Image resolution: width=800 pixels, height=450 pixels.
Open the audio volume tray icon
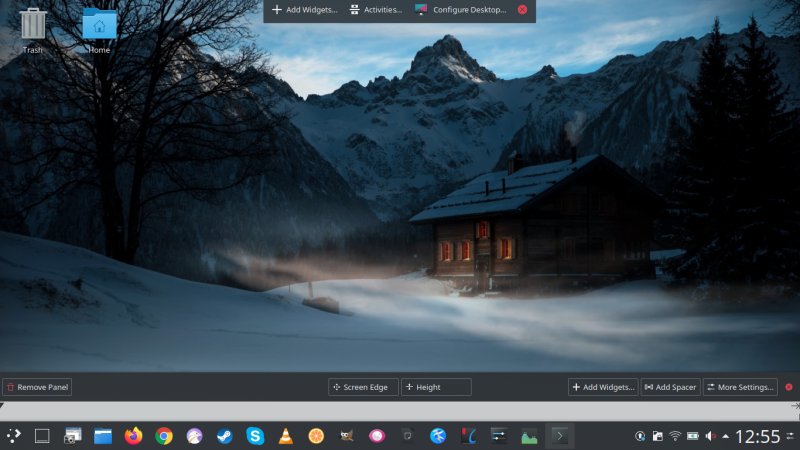(710, 436)
